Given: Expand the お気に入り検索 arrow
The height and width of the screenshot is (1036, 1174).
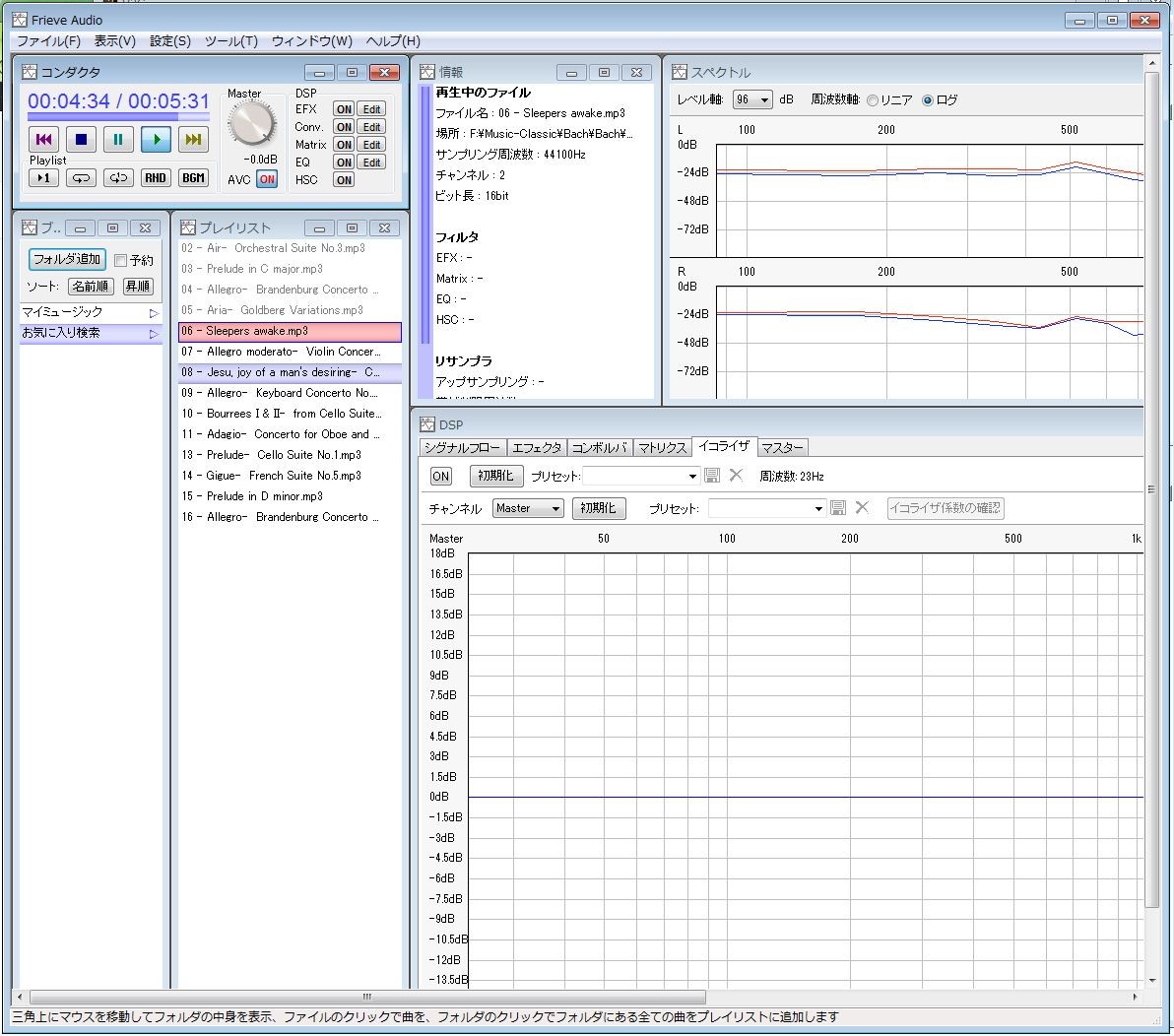Looking at the screenshot, I should click(154, 334).
